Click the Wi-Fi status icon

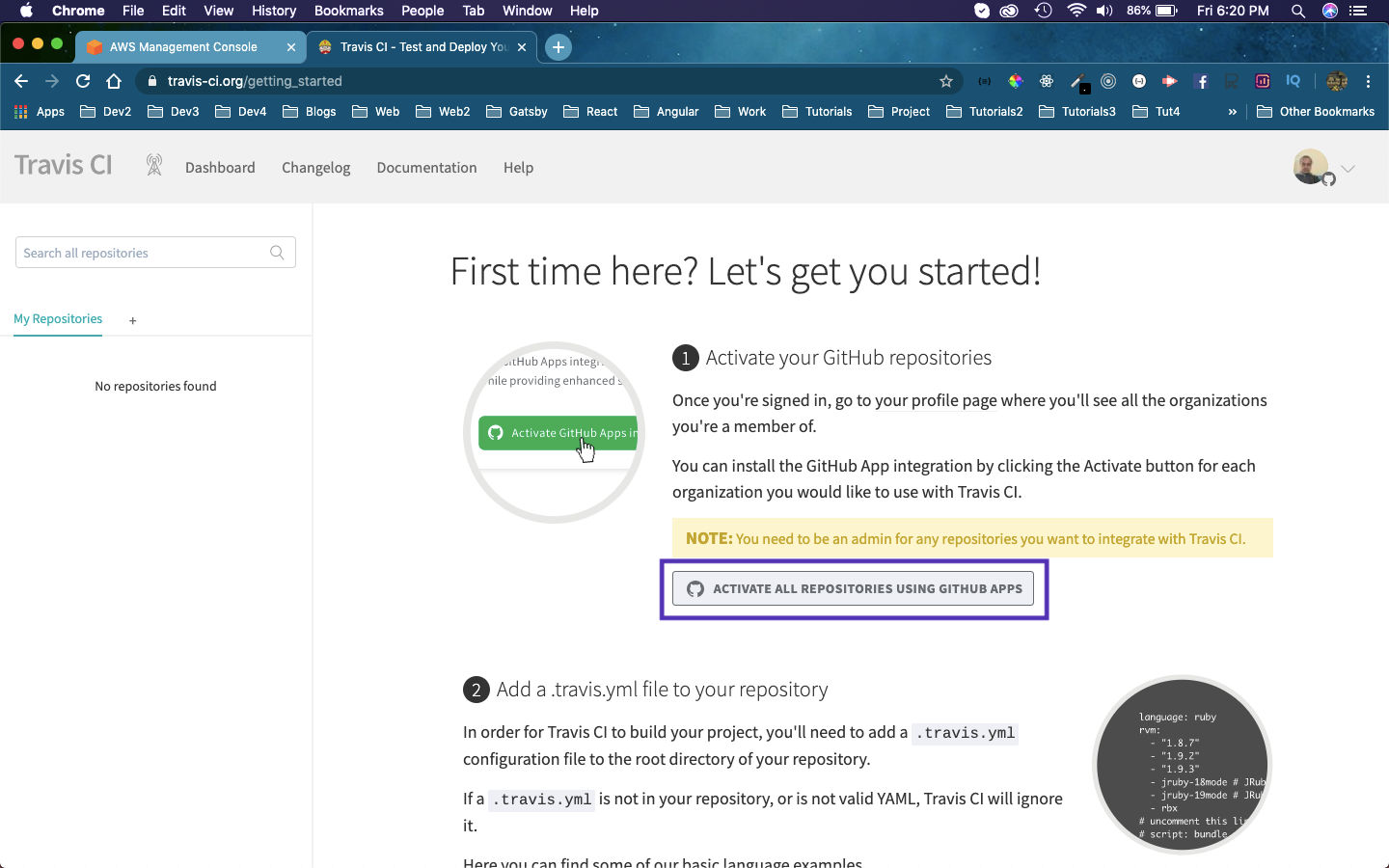pos(1076,11)
